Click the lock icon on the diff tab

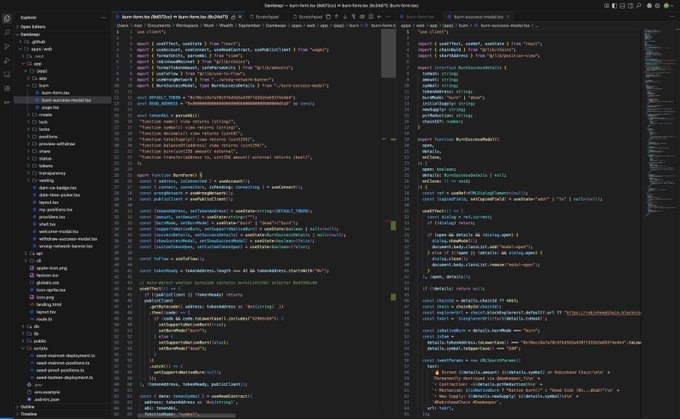coord(233,17)
